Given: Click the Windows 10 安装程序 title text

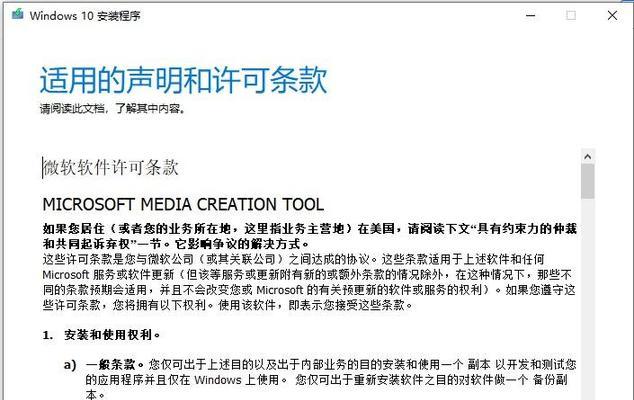Looking at the screenshot, I should coord(85,16).
